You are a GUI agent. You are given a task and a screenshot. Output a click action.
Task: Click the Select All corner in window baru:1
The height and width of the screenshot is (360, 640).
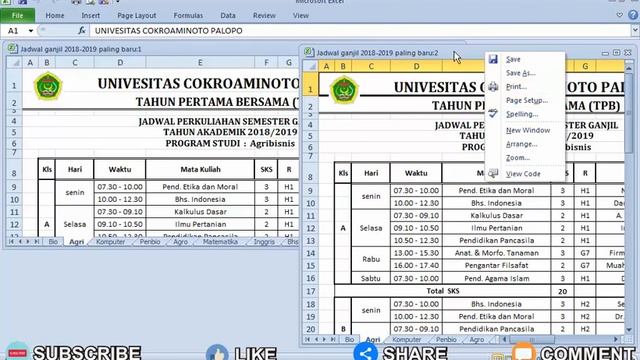(x=14, y=62)
